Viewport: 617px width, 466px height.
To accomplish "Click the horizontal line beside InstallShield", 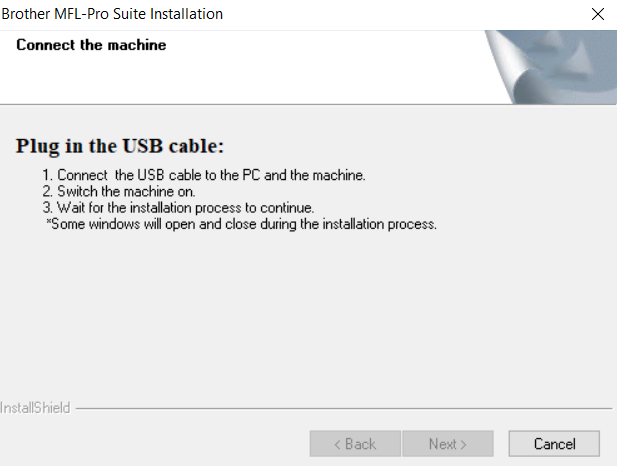I will 340,408.
